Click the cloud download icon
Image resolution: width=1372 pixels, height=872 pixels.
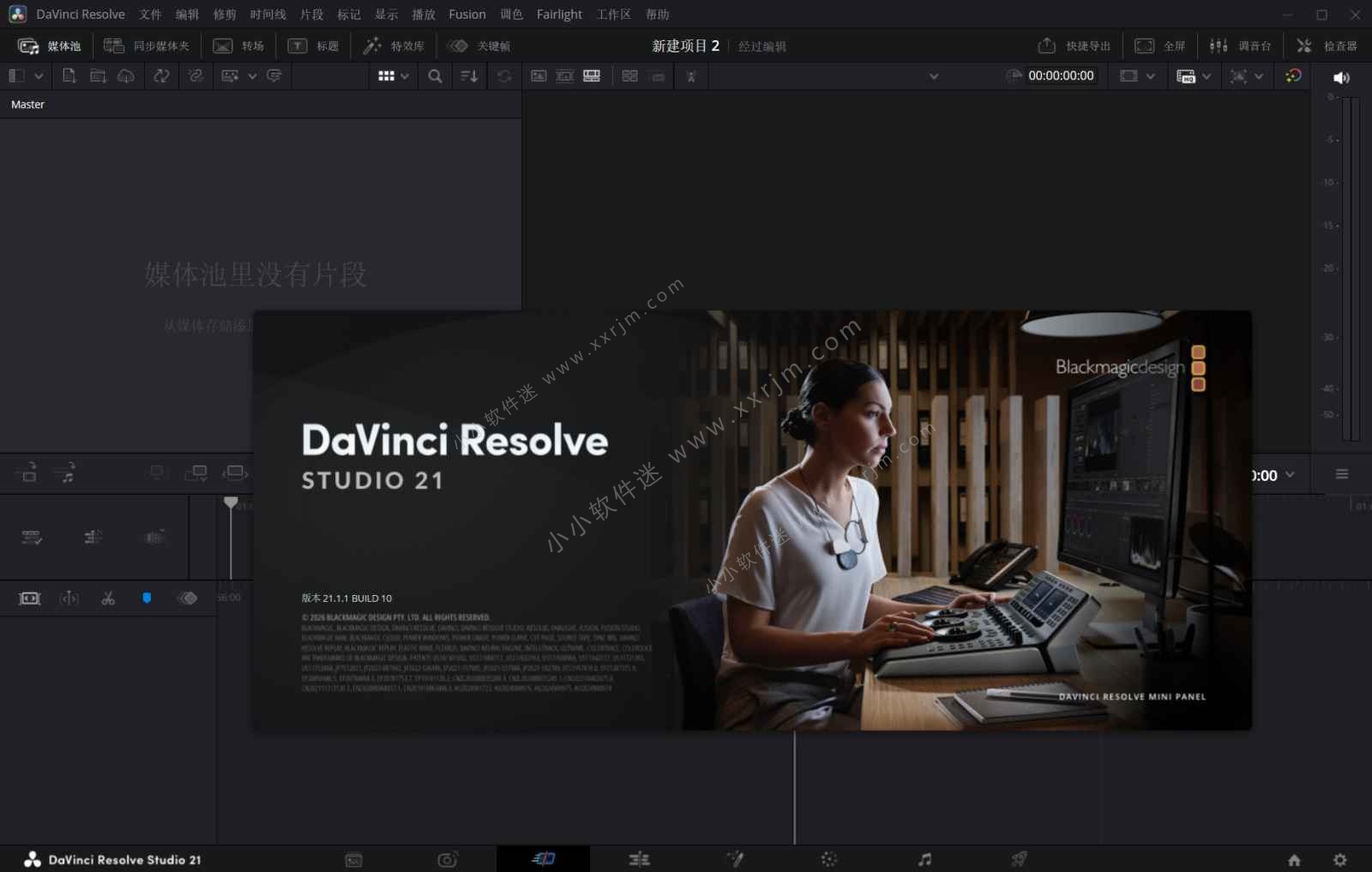pyautogui.click(x=126, y=76)
